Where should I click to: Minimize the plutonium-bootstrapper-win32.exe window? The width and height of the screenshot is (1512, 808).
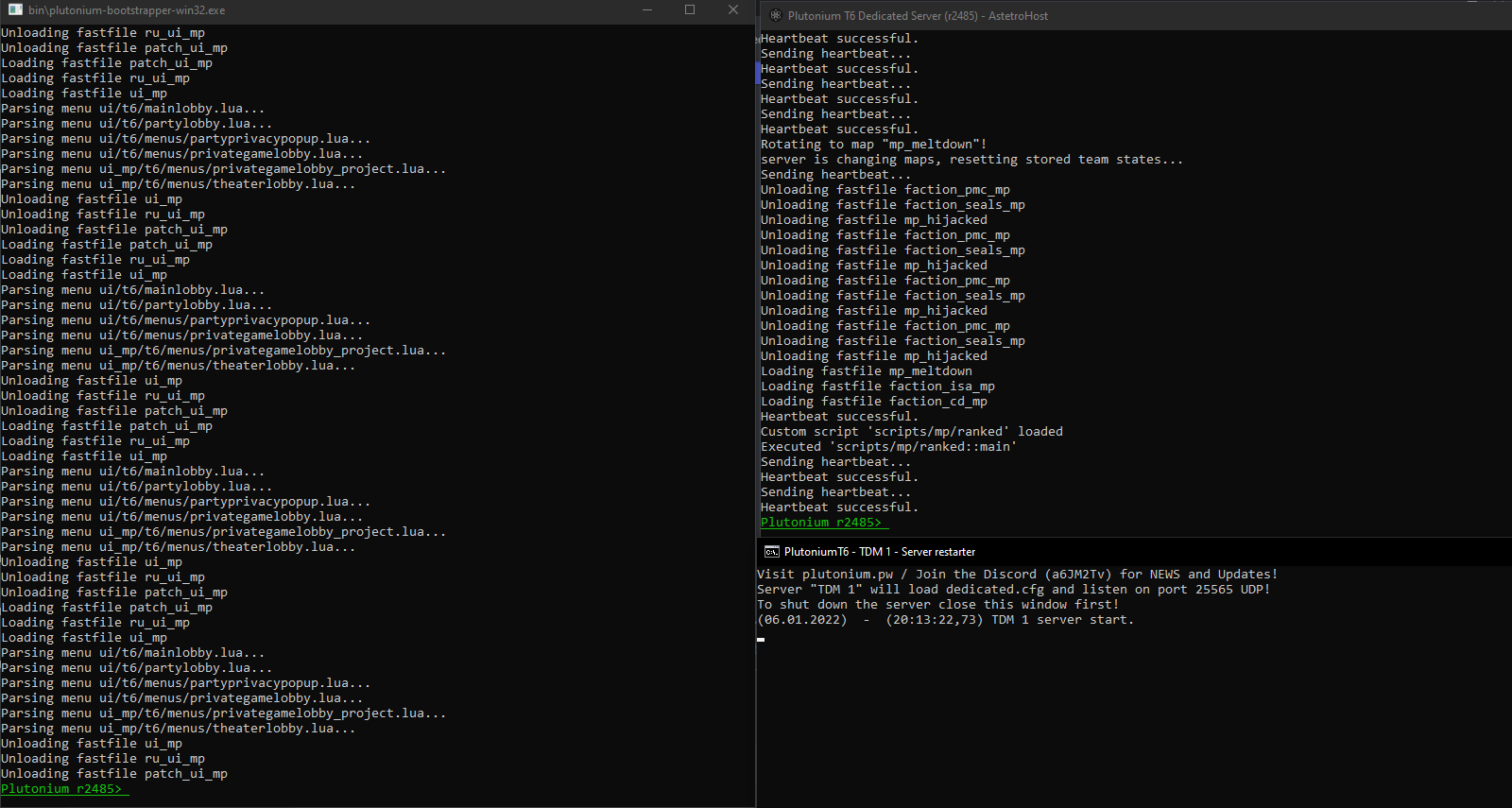(647, 9)
